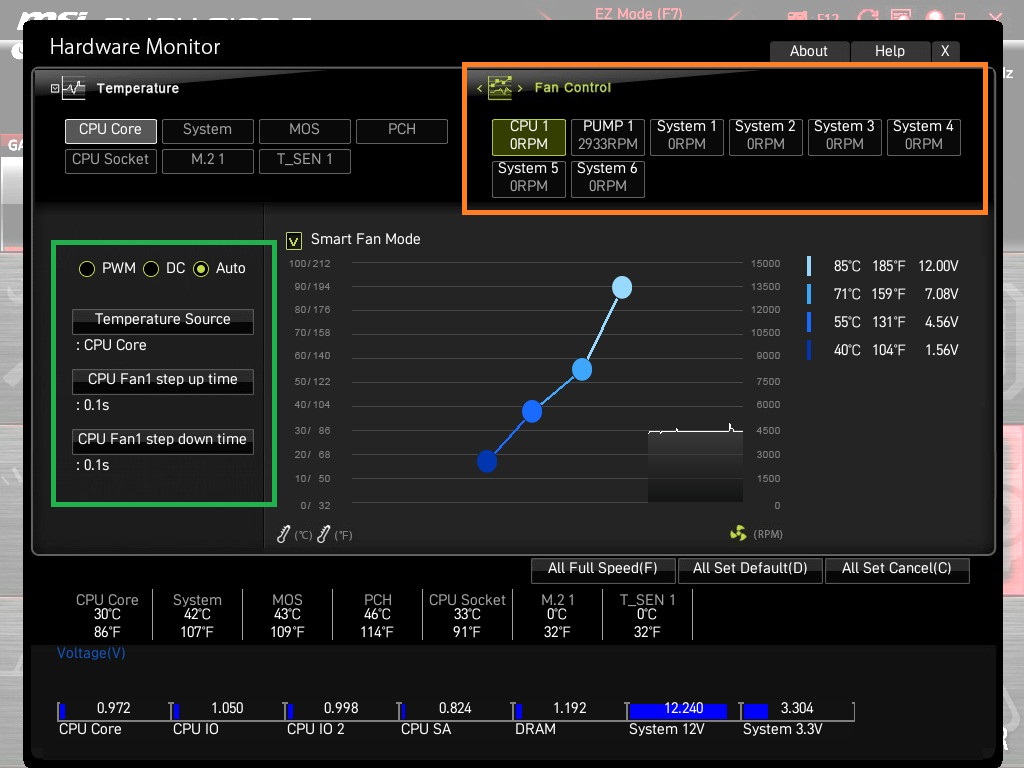Close Hardware Monitor with the X button

pos(945,51)
